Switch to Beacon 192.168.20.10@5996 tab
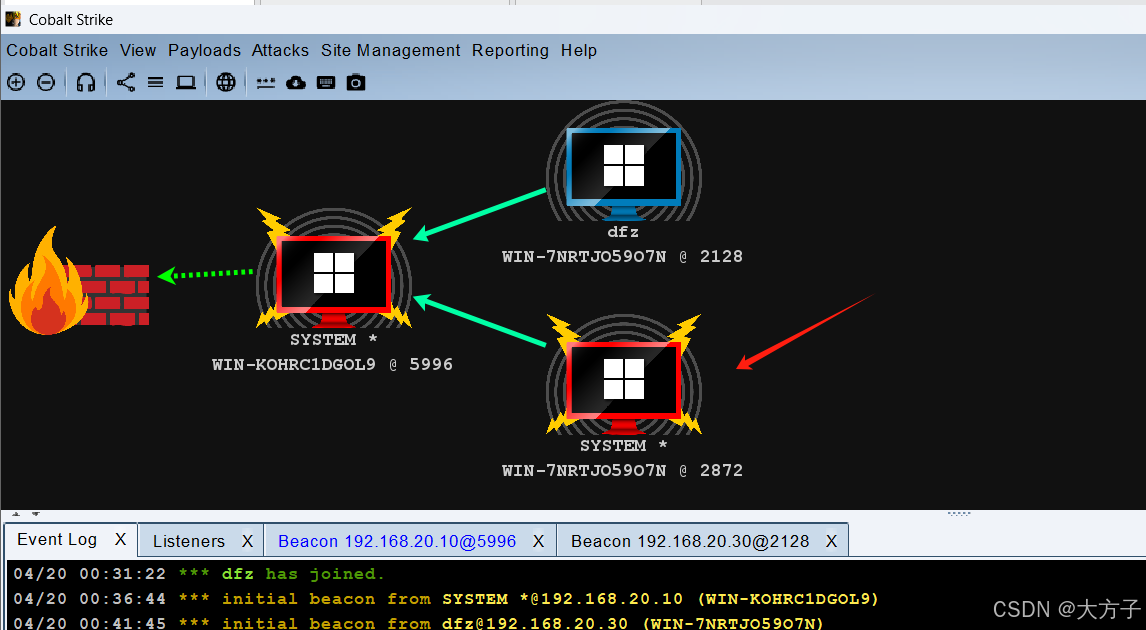The image size is (1146, 630). click(397, 542)
